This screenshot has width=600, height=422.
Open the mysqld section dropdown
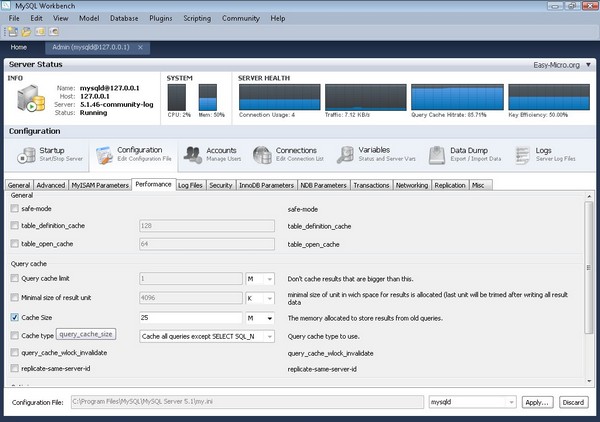(x=473, y=402)
